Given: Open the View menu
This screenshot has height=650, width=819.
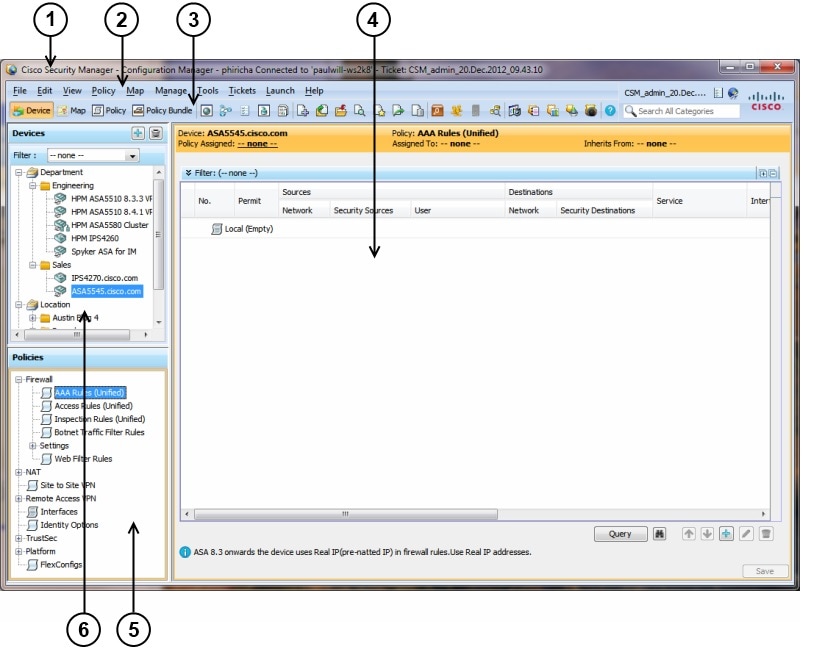Looking at the screenshot, I should click(72, 90).
